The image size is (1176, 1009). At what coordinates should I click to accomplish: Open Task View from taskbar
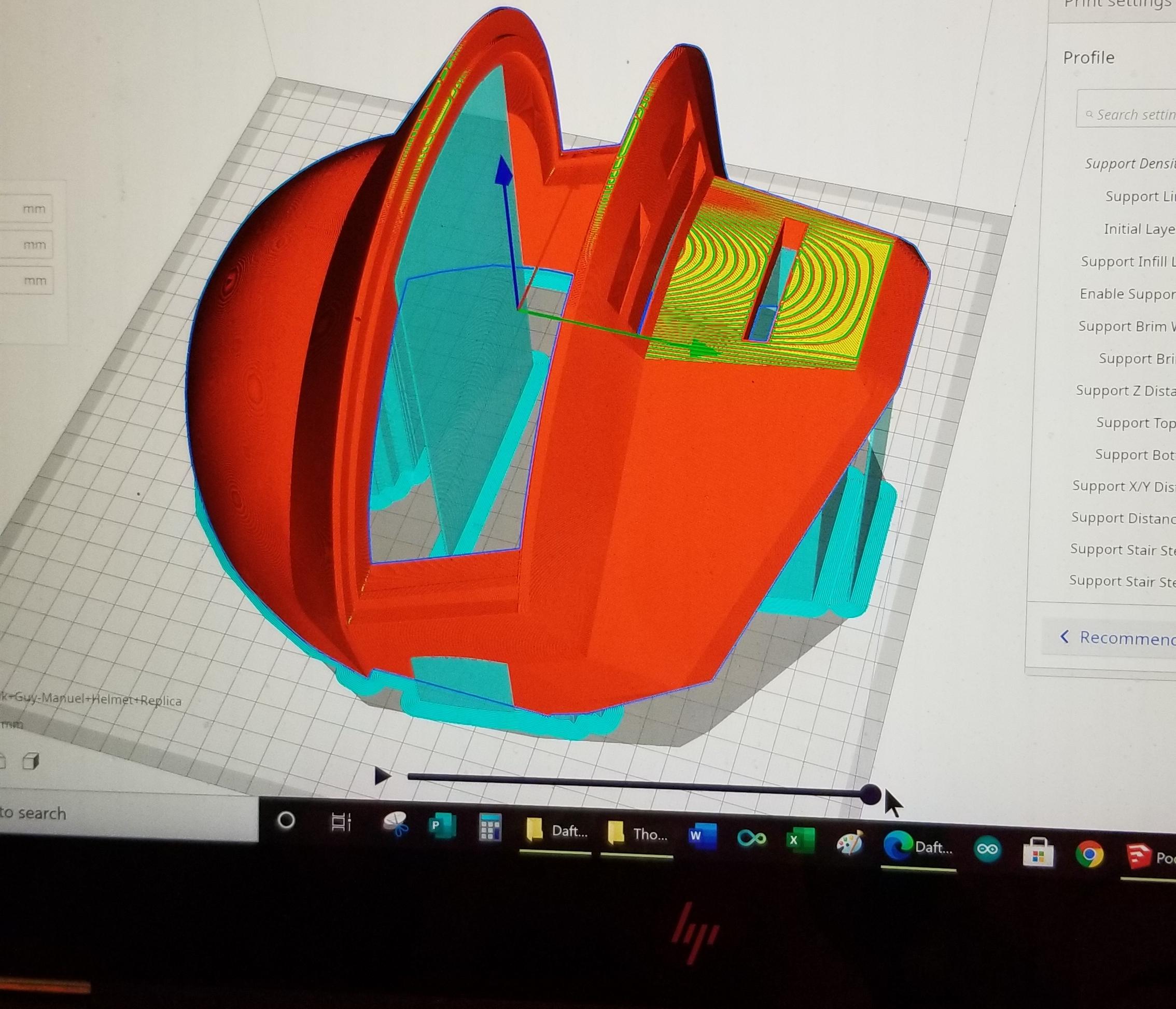[x=341, y=822]
